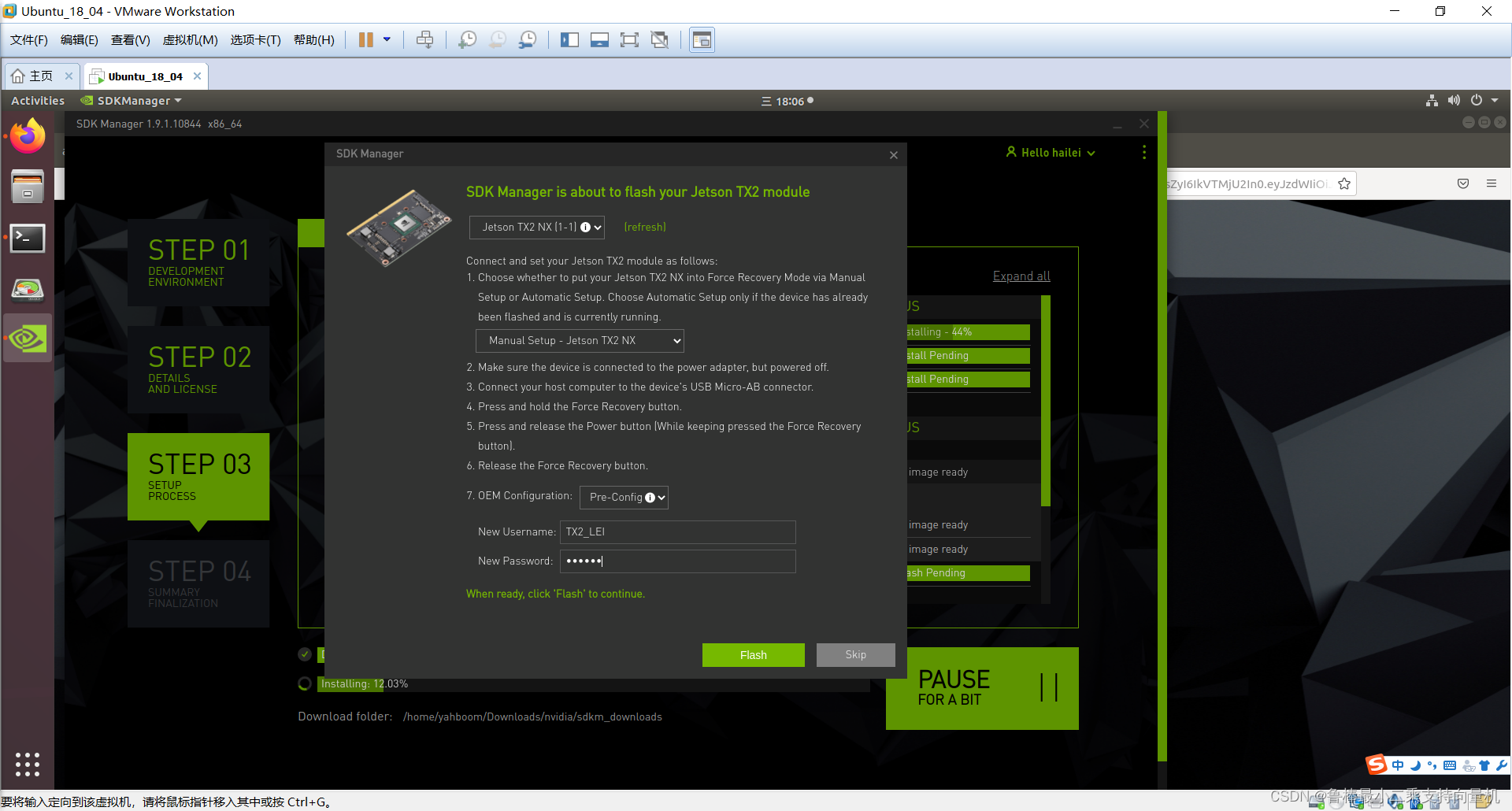Launch Firefox from the Ubuntu dock
The height and width of the screenshot is (811, 1512).
[28, 136]
